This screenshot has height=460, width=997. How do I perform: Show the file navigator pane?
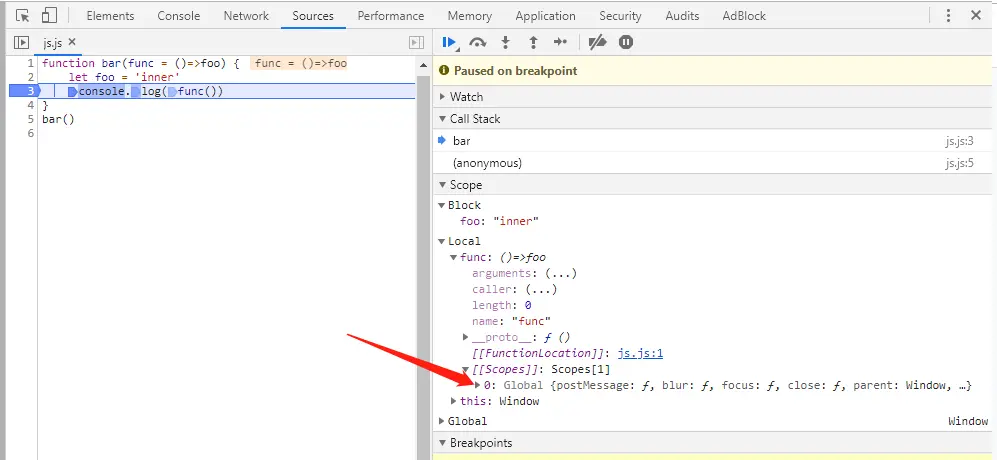[21, 43]
